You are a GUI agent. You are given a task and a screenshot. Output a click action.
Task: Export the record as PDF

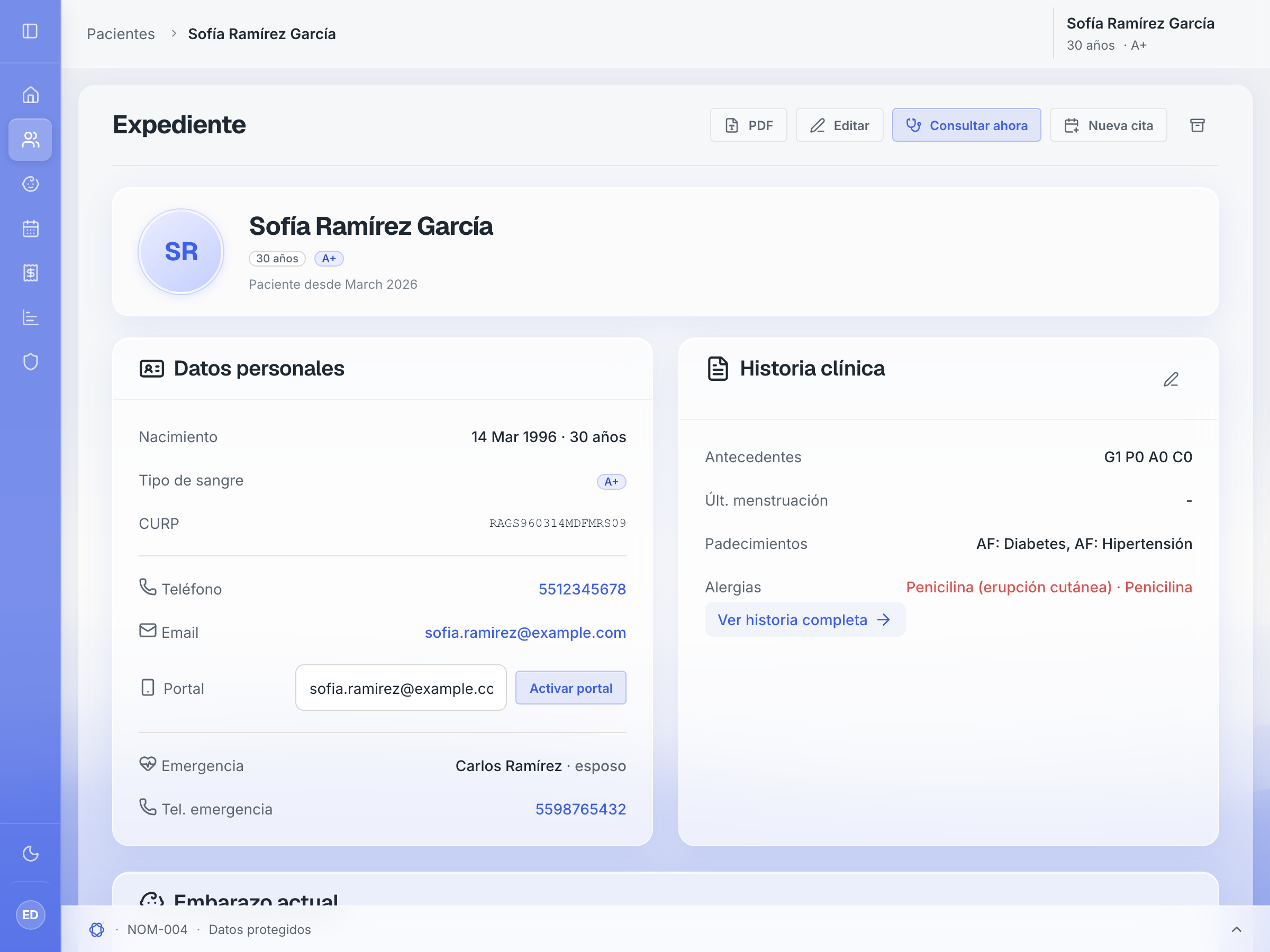click(748, 125)
